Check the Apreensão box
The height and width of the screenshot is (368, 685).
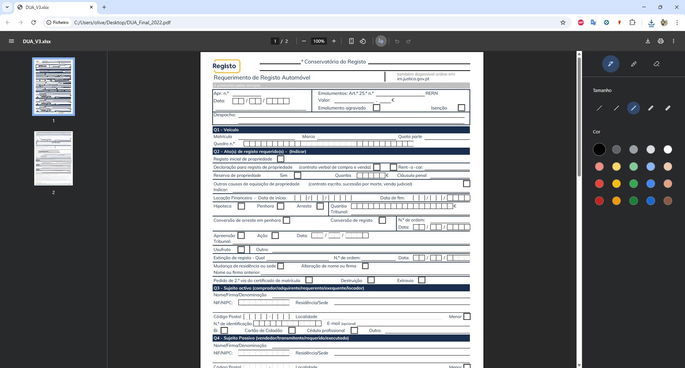pos(241,236)
